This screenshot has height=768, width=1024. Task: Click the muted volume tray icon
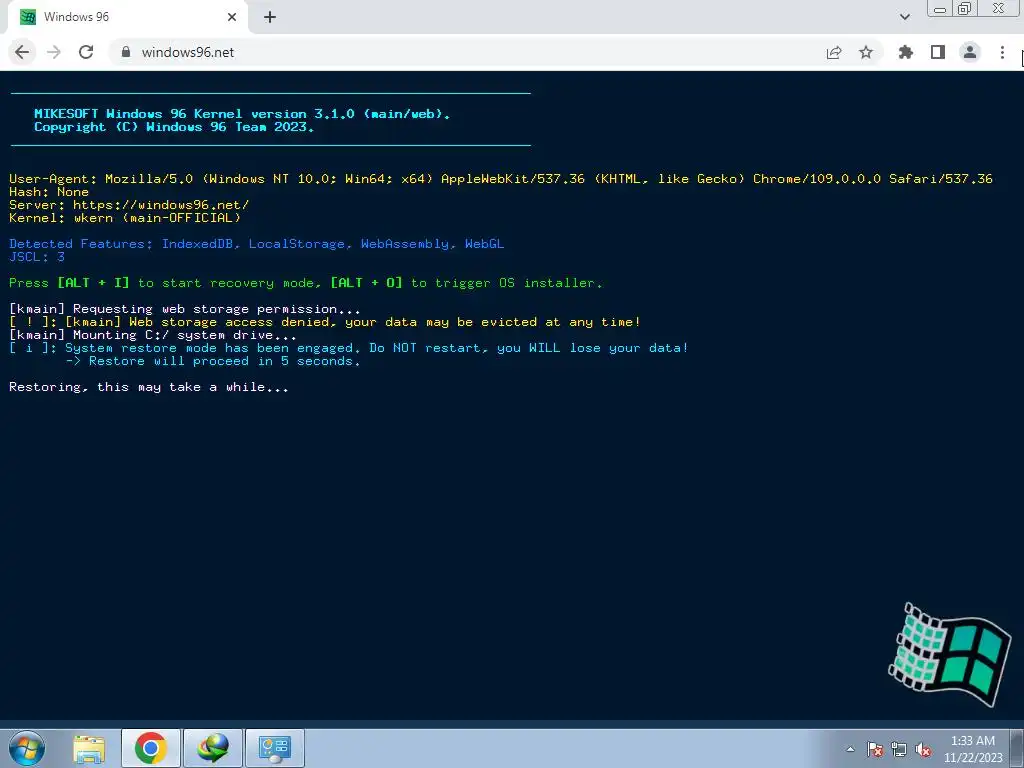923,749
